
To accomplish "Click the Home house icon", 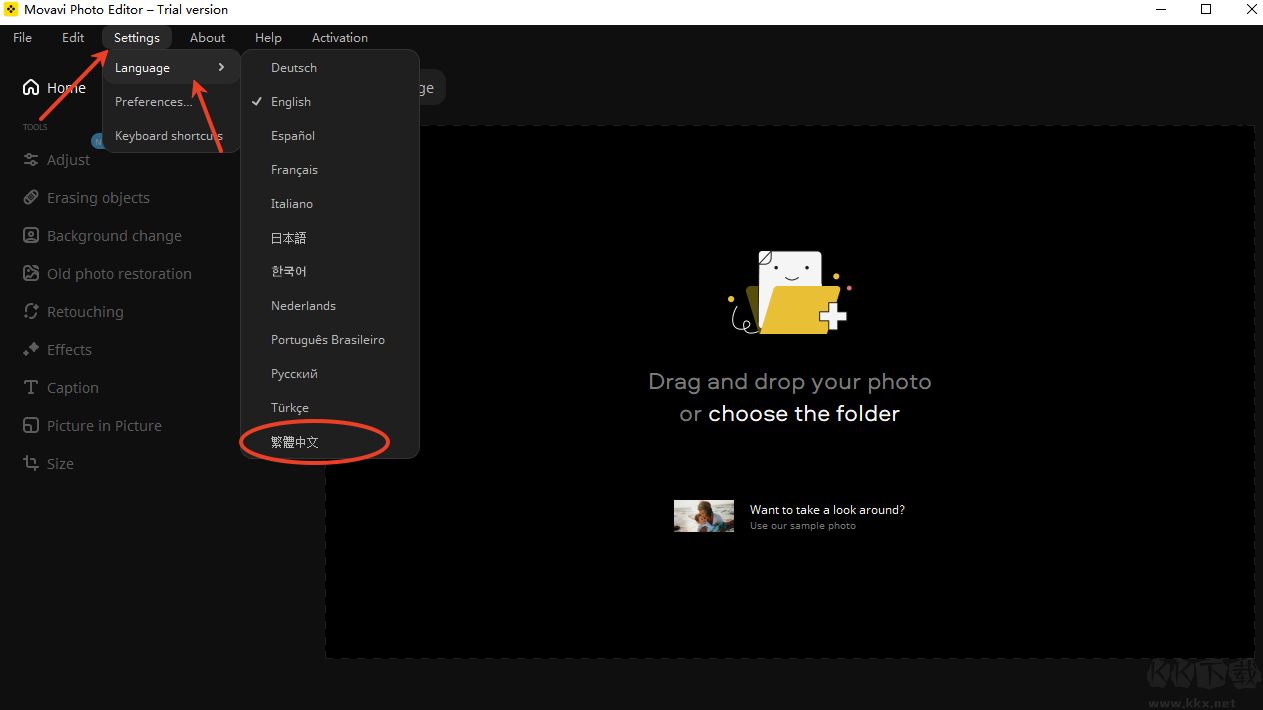I will [x=31, y=88].
